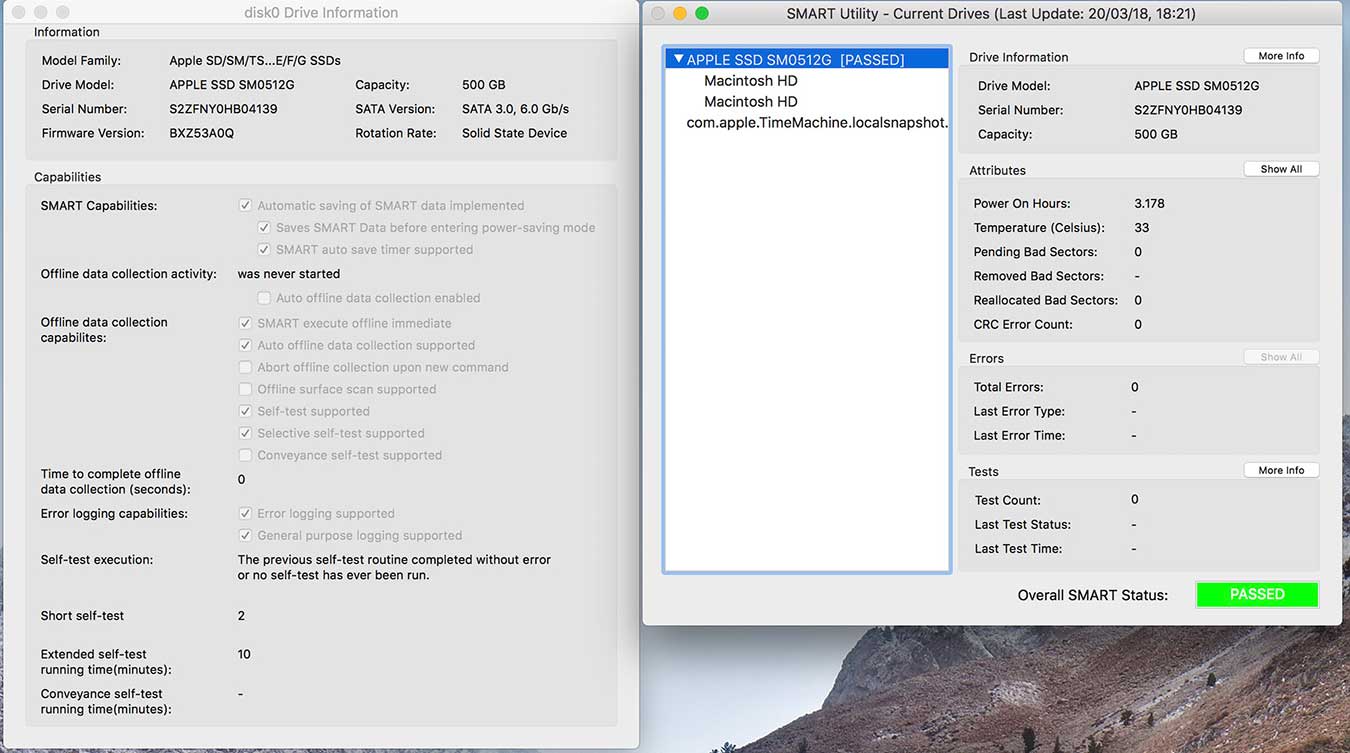The width and height of the screenshot is (1350, 753).
Task: Open More Info for Drive Information
Action: pos(1281,56)
